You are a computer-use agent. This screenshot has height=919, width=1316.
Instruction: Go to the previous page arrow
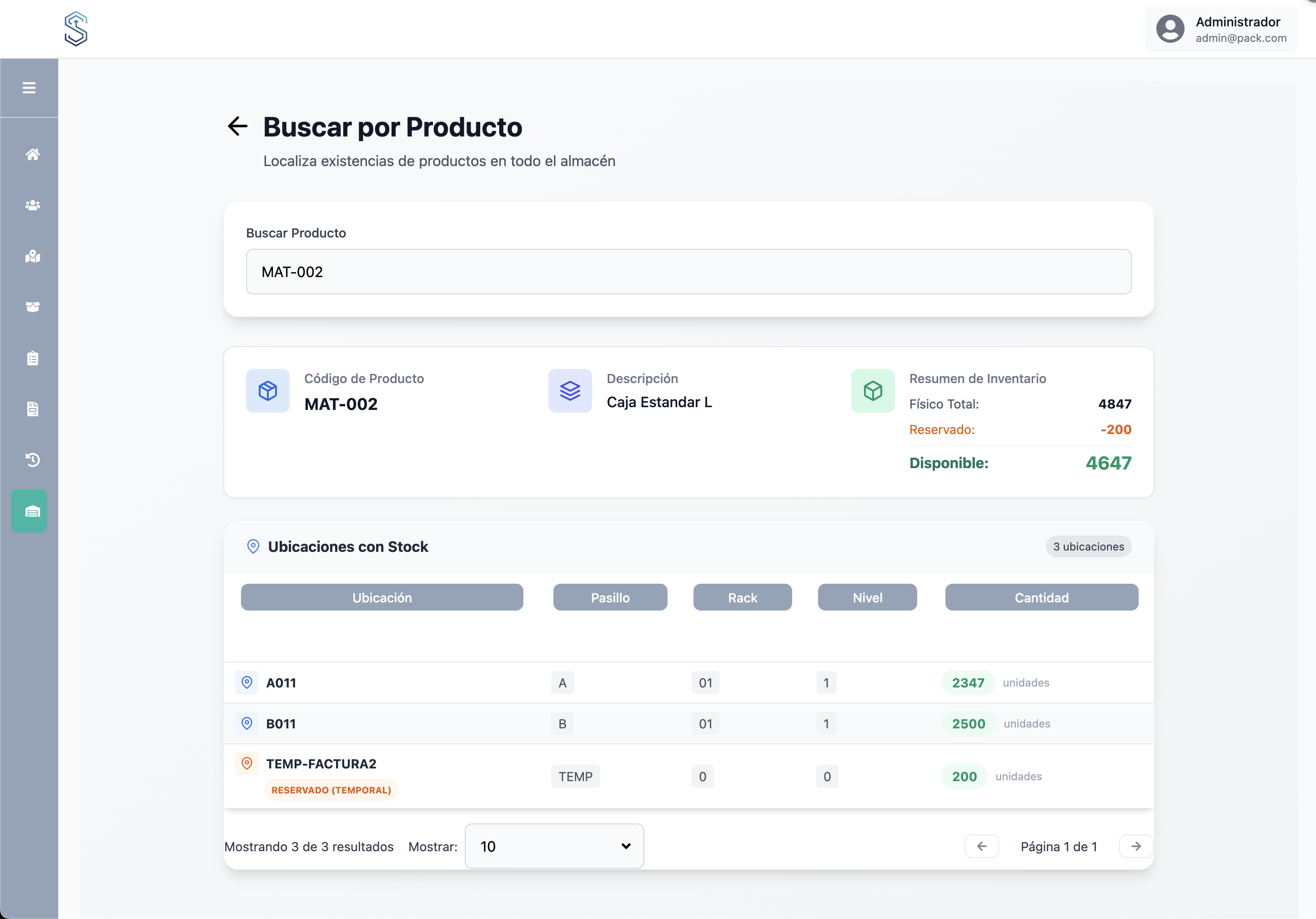981,846
